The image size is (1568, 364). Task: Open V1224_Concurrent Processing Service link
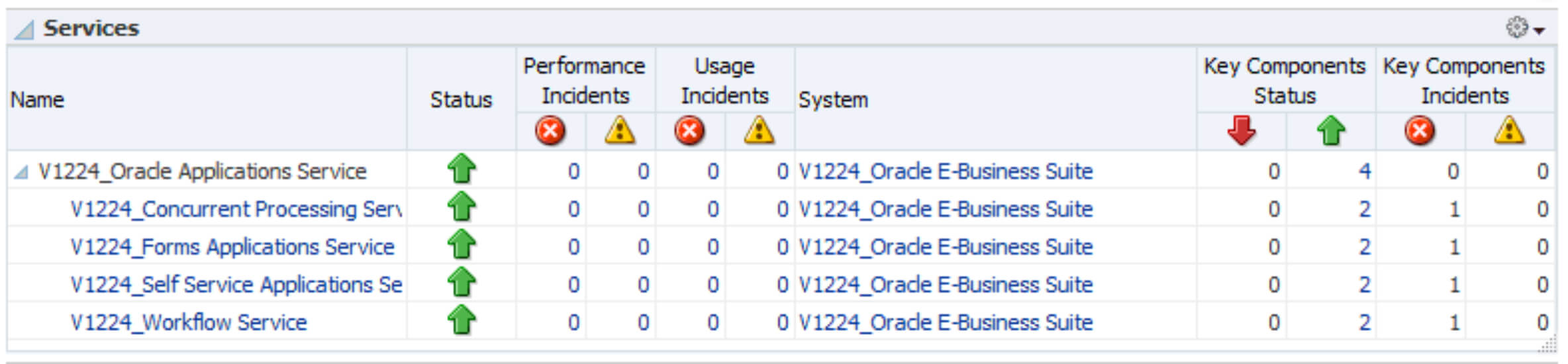point(236,209)
